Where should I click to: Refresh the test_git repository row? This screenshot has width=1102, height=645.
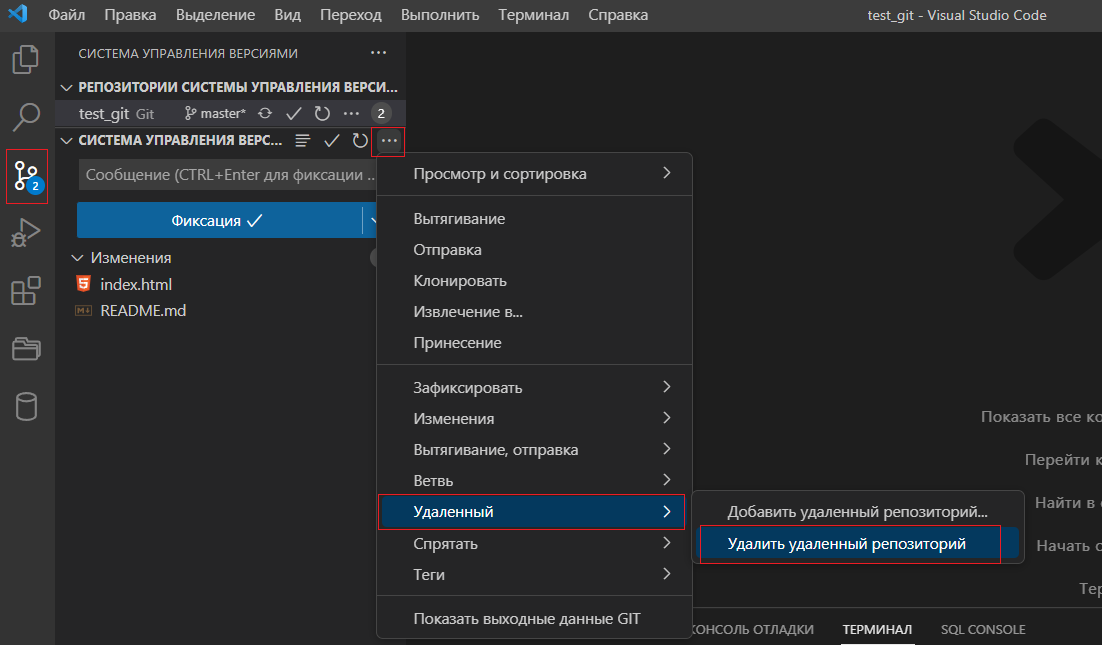(x=322, y=113)
